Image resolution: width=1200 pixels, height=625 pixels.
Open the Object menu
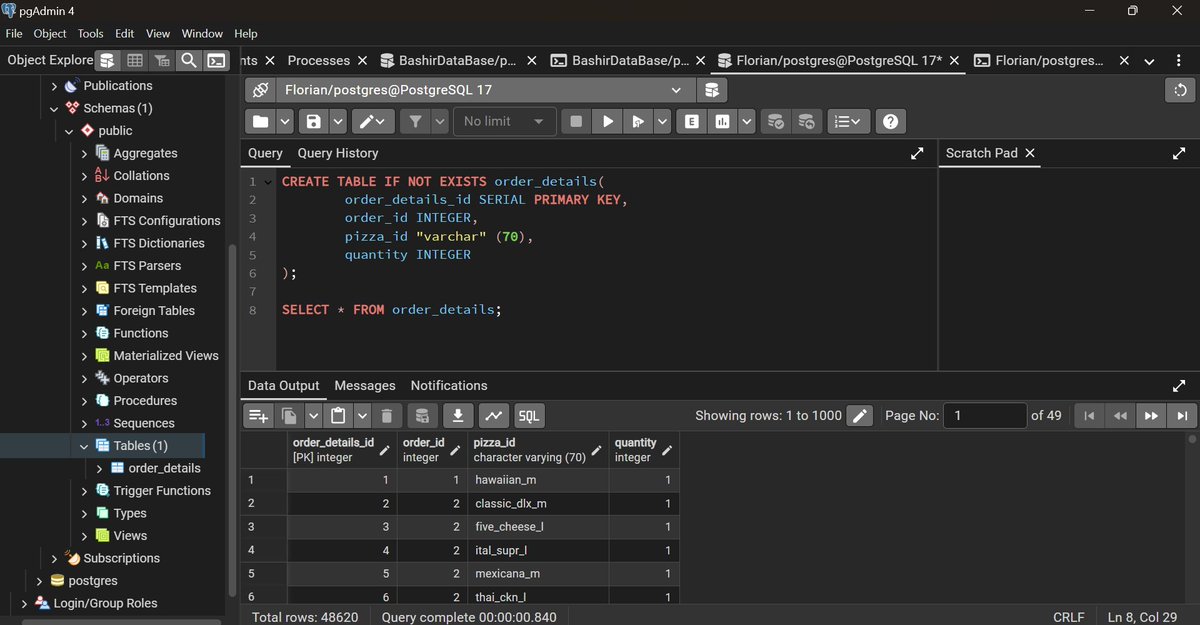[50, 33]
